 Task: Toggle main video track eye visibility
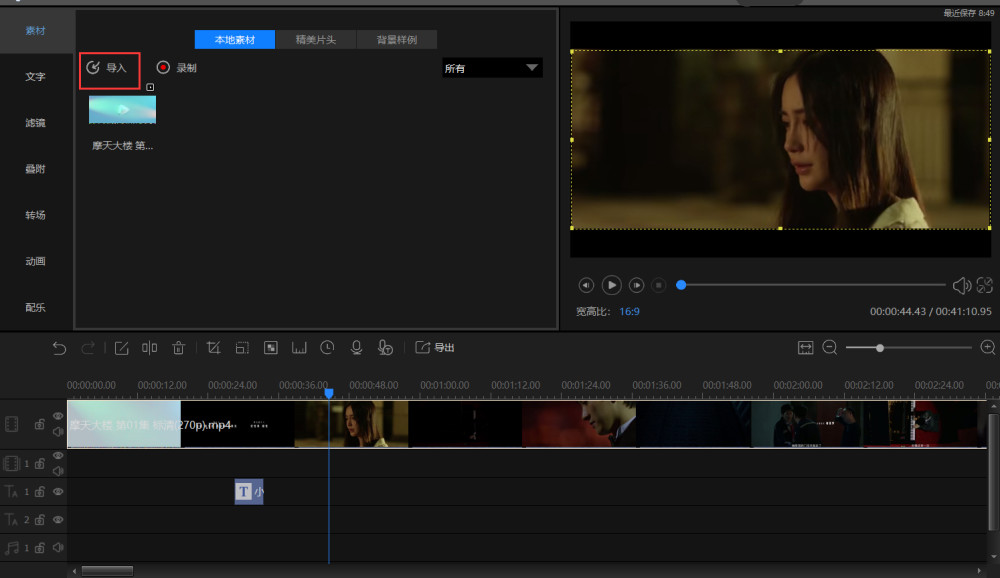click(x=58, y=416)
